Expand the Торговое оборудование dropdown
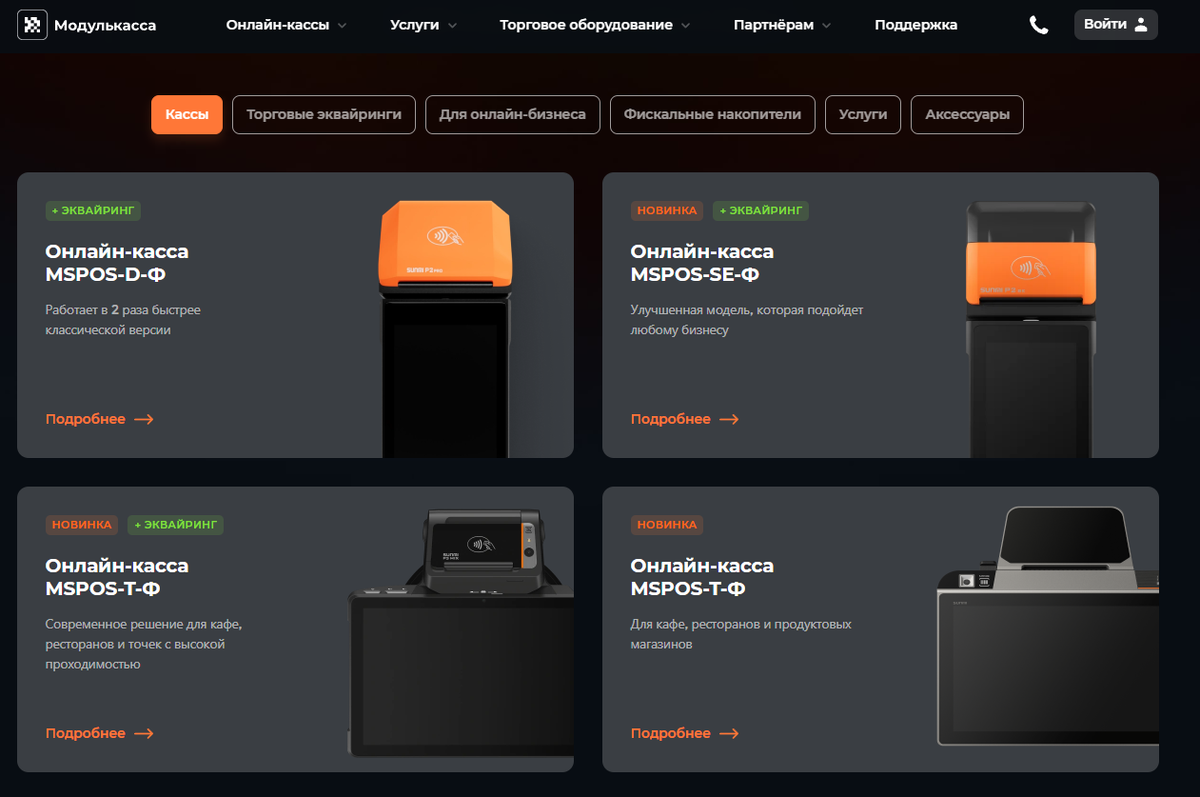 pos(595,25)
